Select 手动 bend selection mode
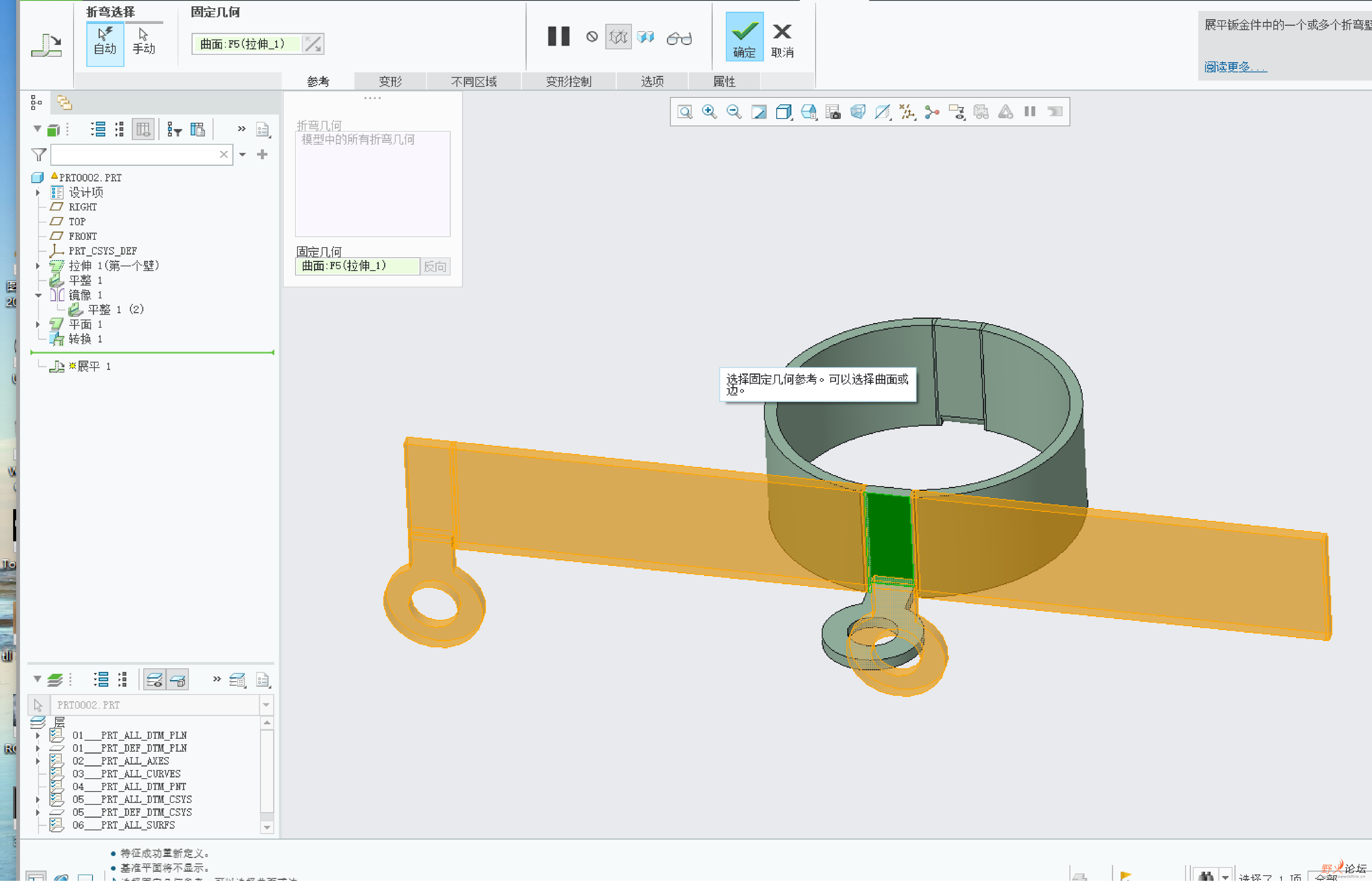This screenshot has width=1372, height=881. (144, 42)
